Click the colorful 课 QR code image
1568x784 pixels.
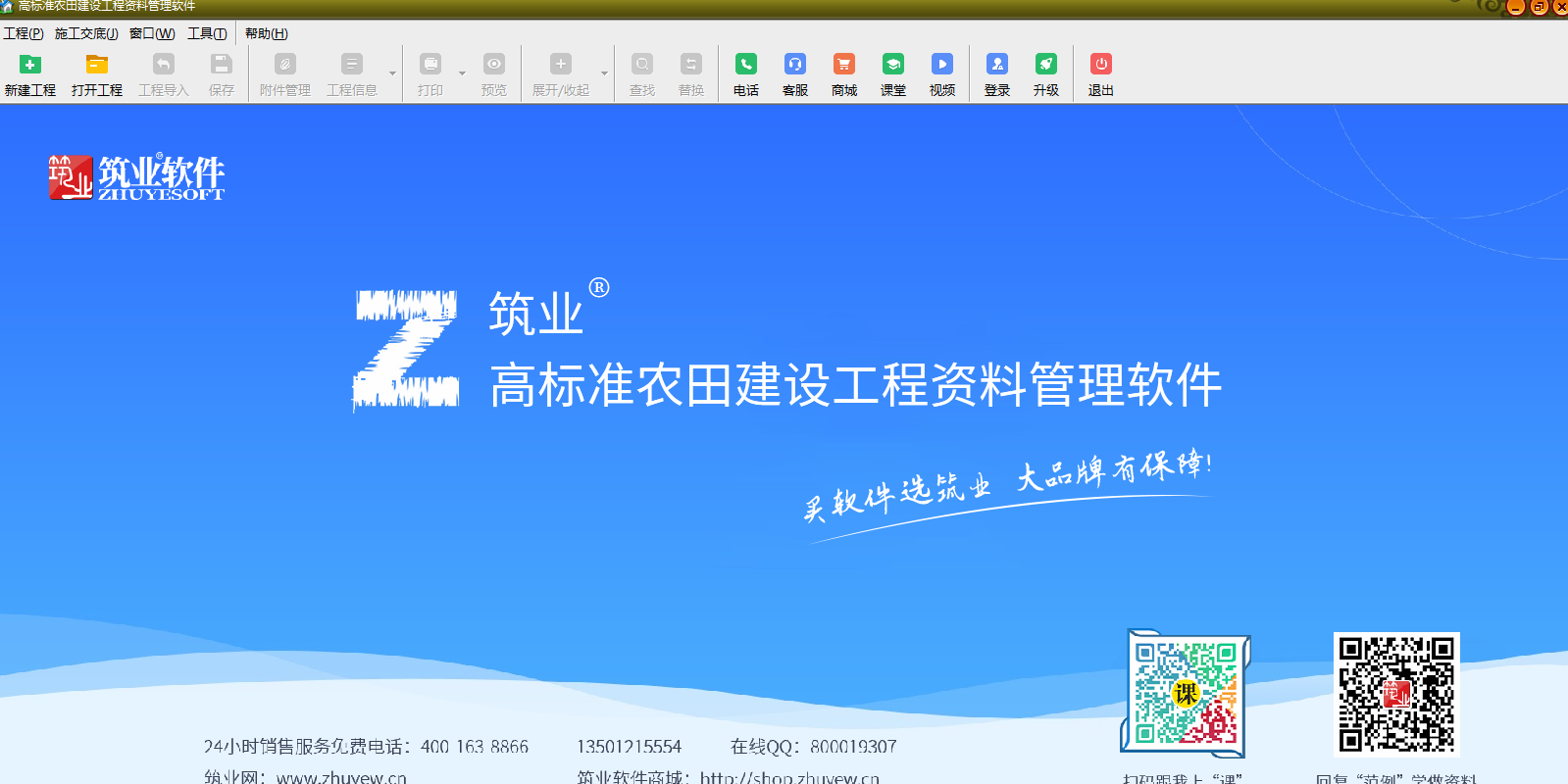(x=1186, y=693)
